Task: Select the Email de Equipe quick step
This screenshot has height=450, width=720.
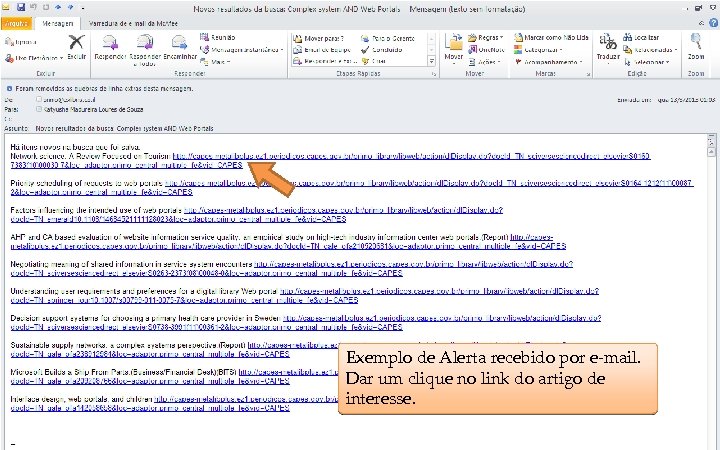Action: pyautogui.click(x=322, y=50)
